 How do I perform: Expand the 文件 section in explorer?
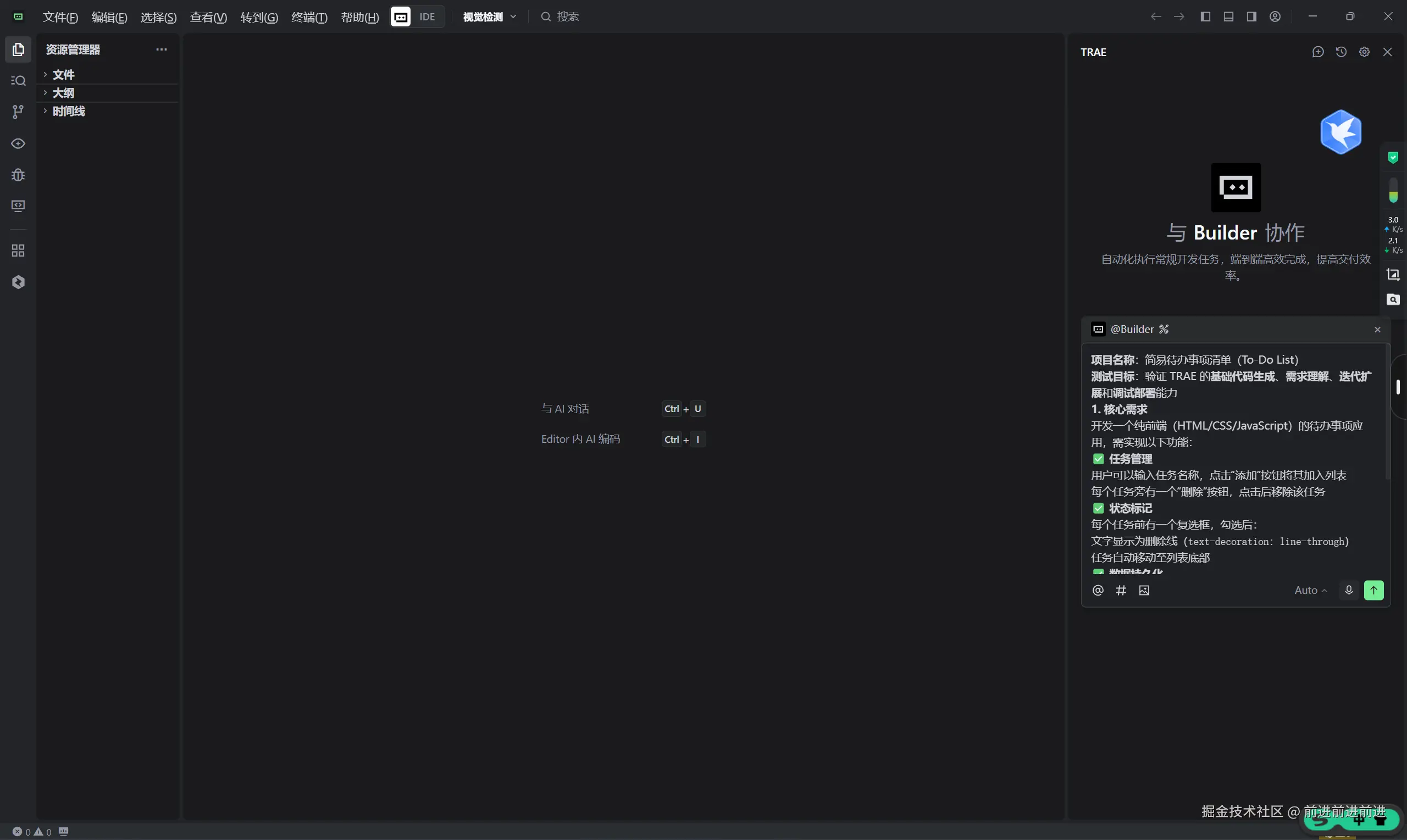[63, 75]
